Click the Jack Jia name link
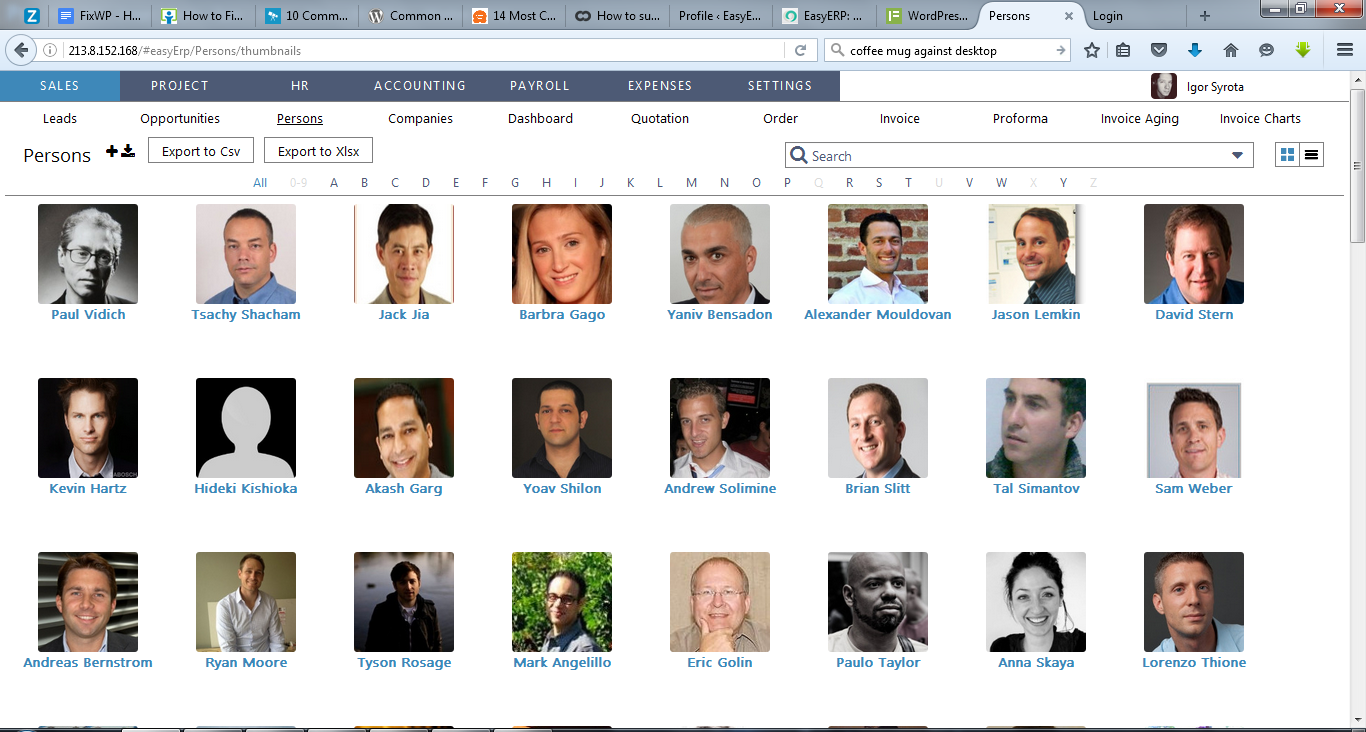 pos(404,314)
